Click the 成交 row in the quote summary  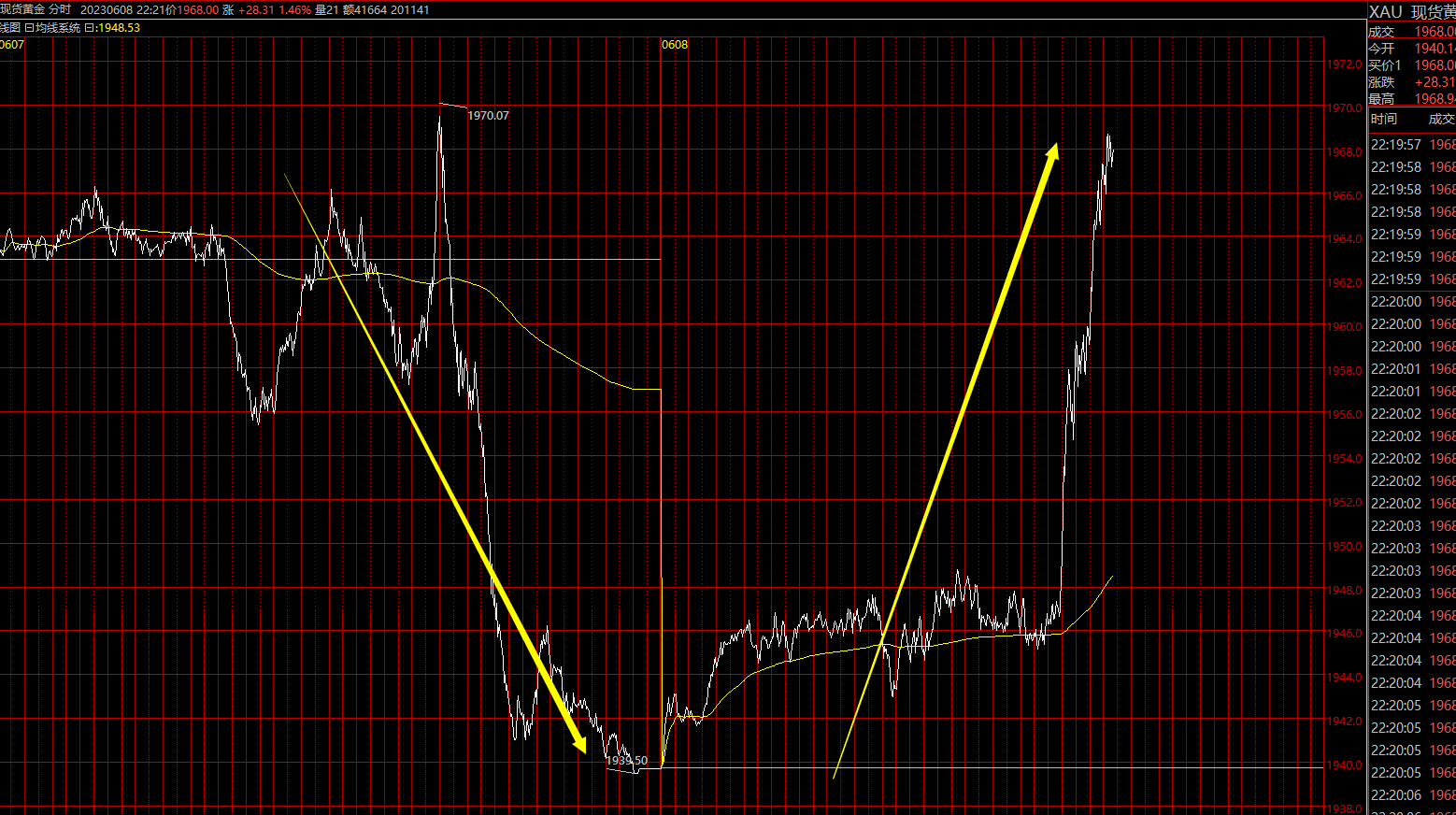[x=1411, y=32]
